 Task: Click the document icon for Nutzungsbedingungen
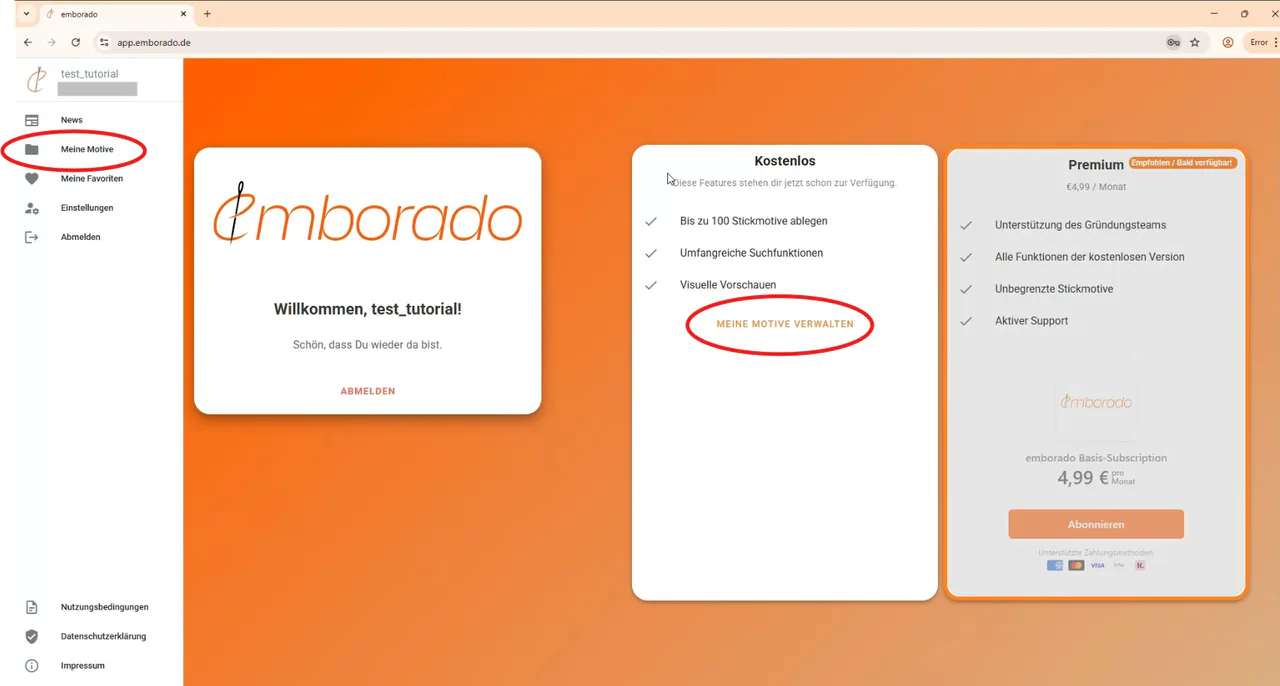click(32, 607)
